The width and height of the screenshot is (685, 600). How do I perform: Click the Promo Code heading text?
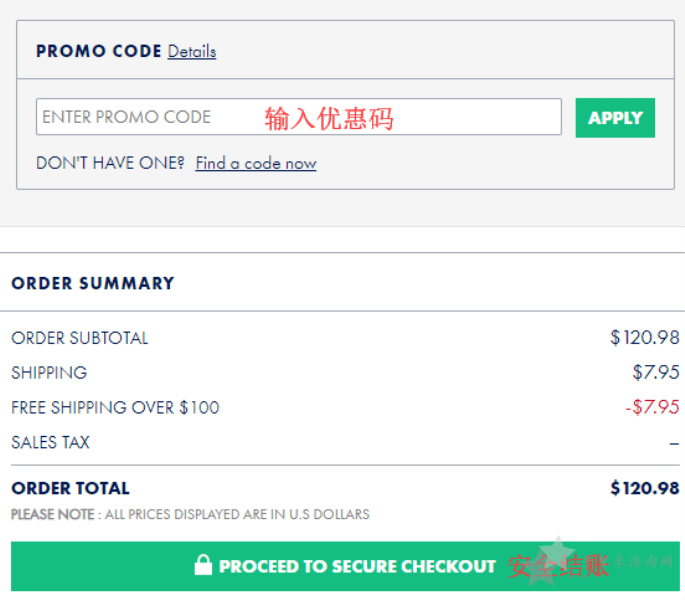(99, 51)
